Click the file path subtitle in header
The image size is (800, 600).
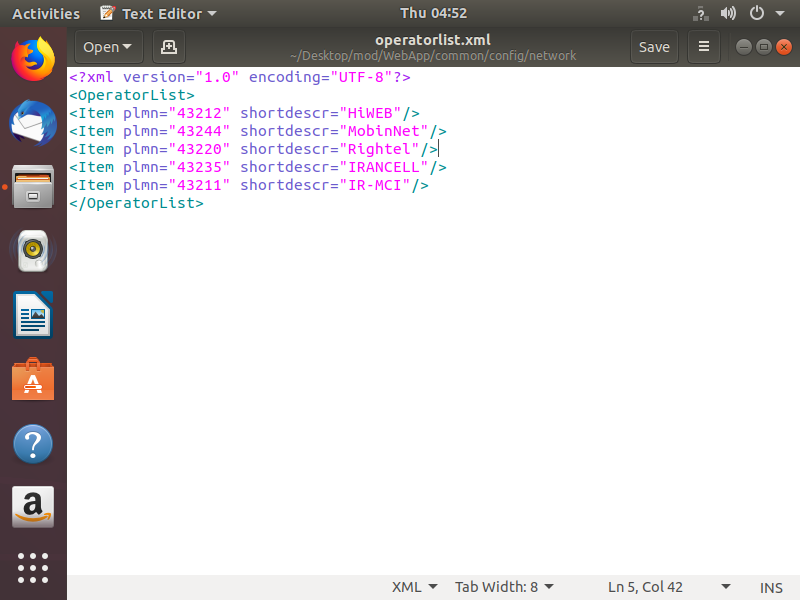click(x=433, y=56)
